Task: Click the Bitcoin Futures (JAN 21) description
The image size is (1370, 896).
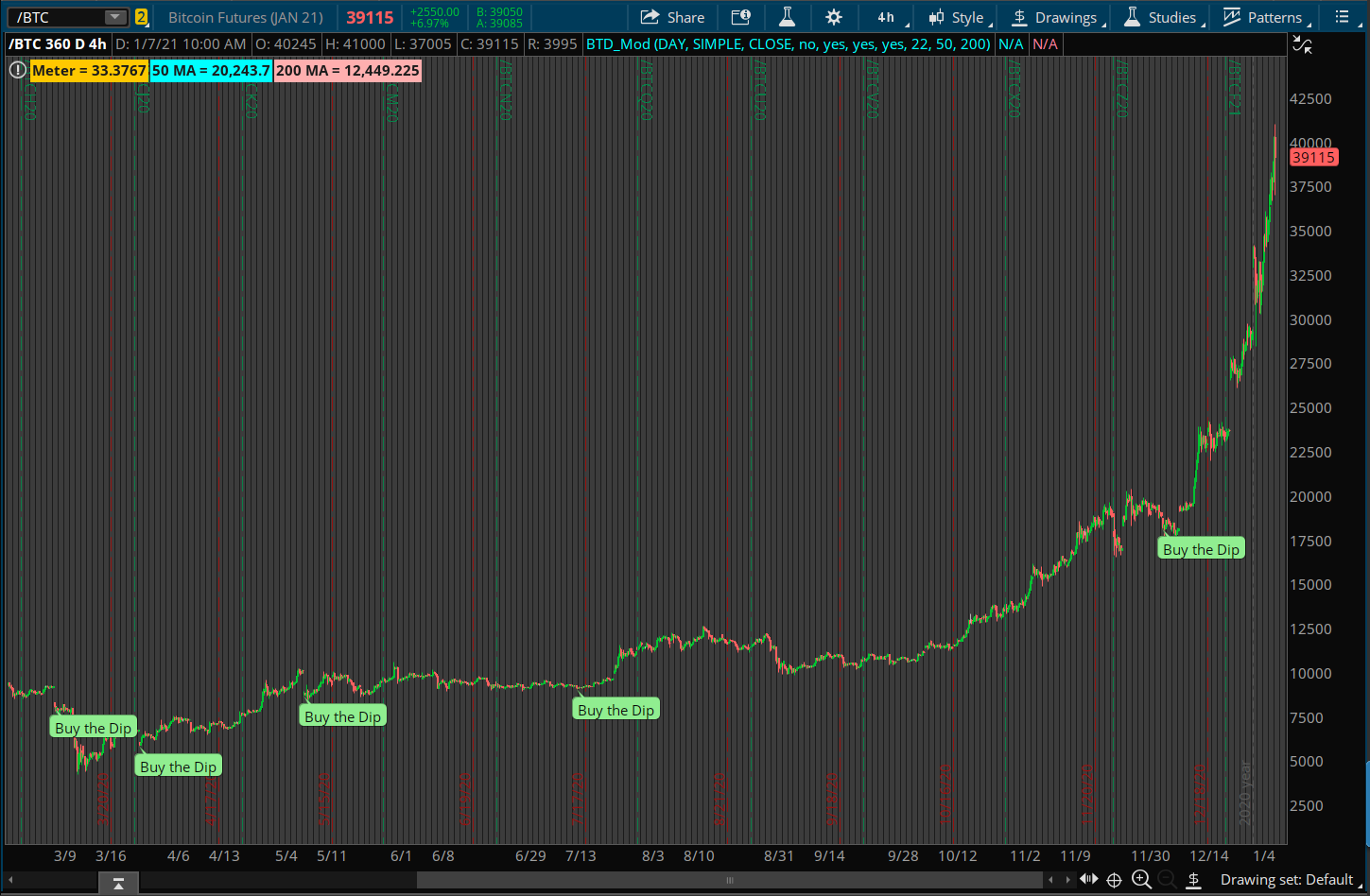Action: (x=246, y=17)
